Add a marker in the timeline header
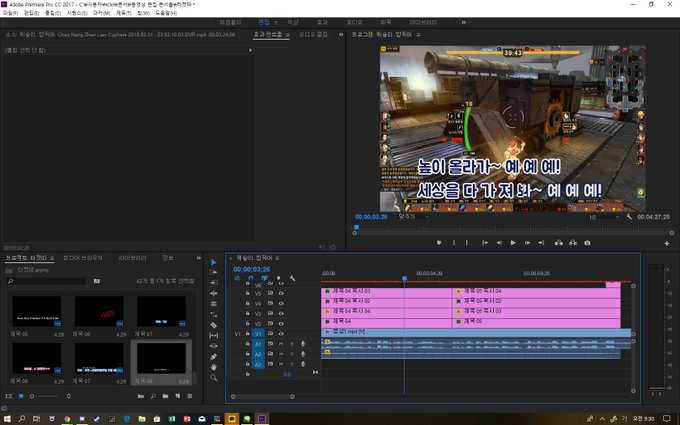Screen dimensions: 680x425 tap(278, 278)
